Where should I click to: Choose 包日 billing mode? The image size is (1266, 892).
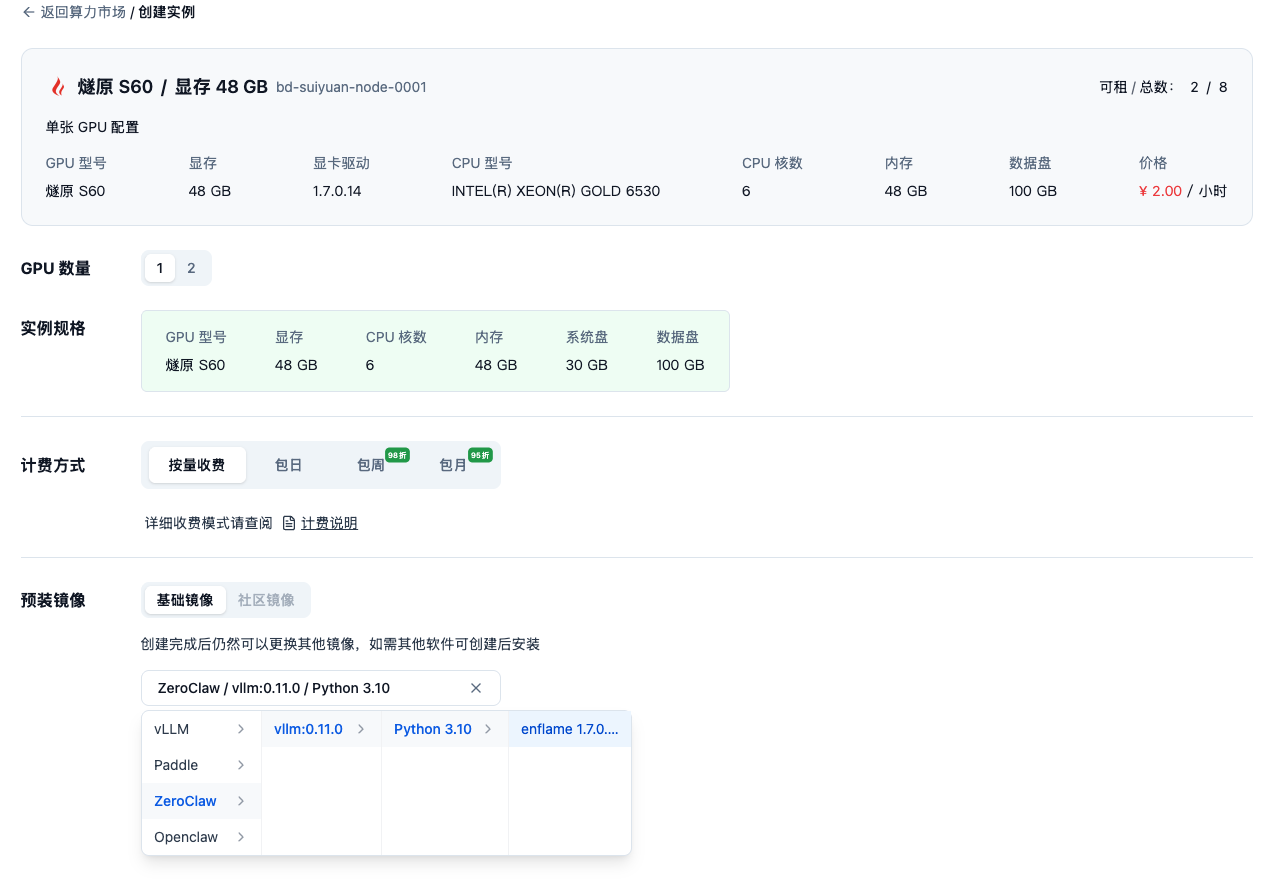tap(289, 465)
